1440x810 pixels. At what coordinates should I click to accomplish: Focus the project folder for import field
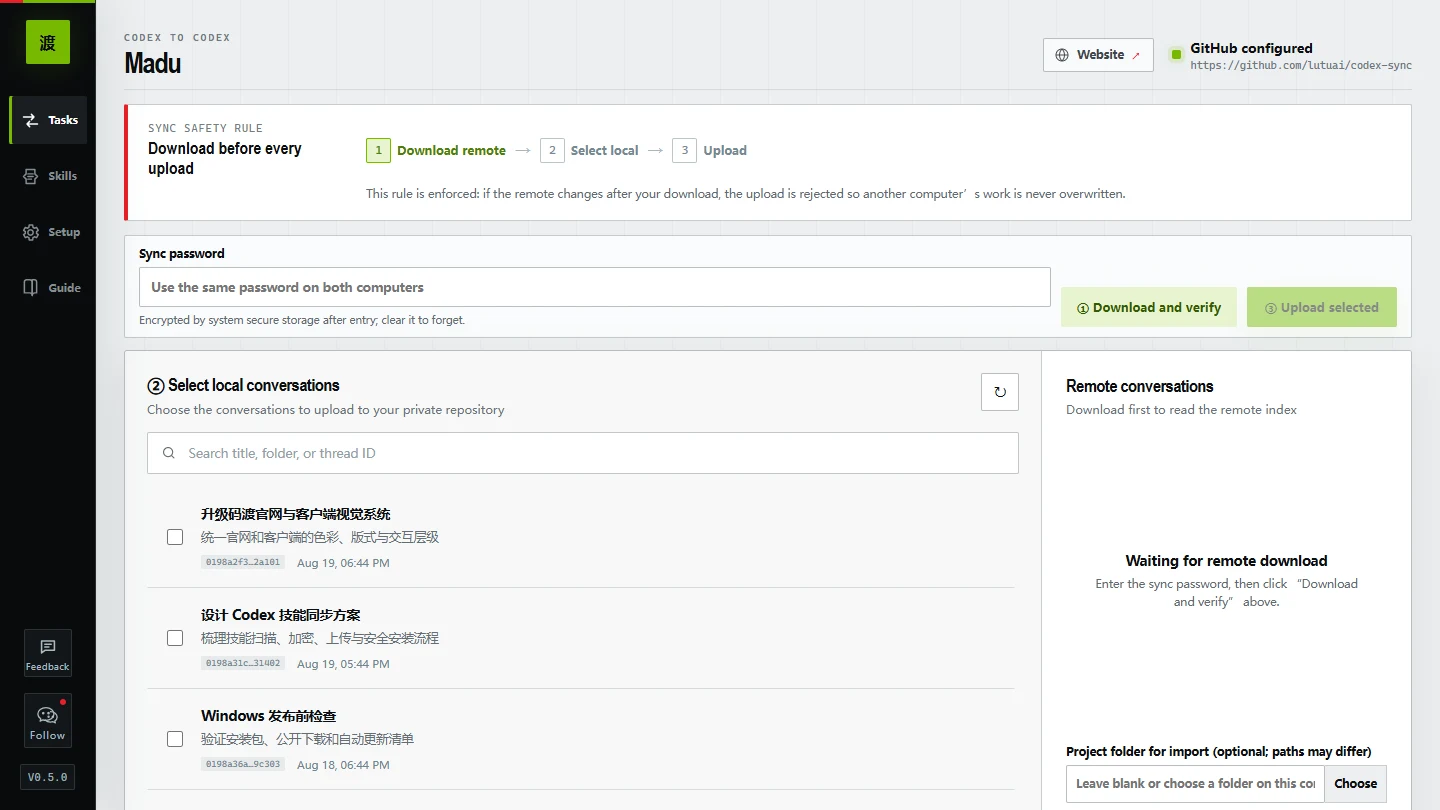[1195, 784]
